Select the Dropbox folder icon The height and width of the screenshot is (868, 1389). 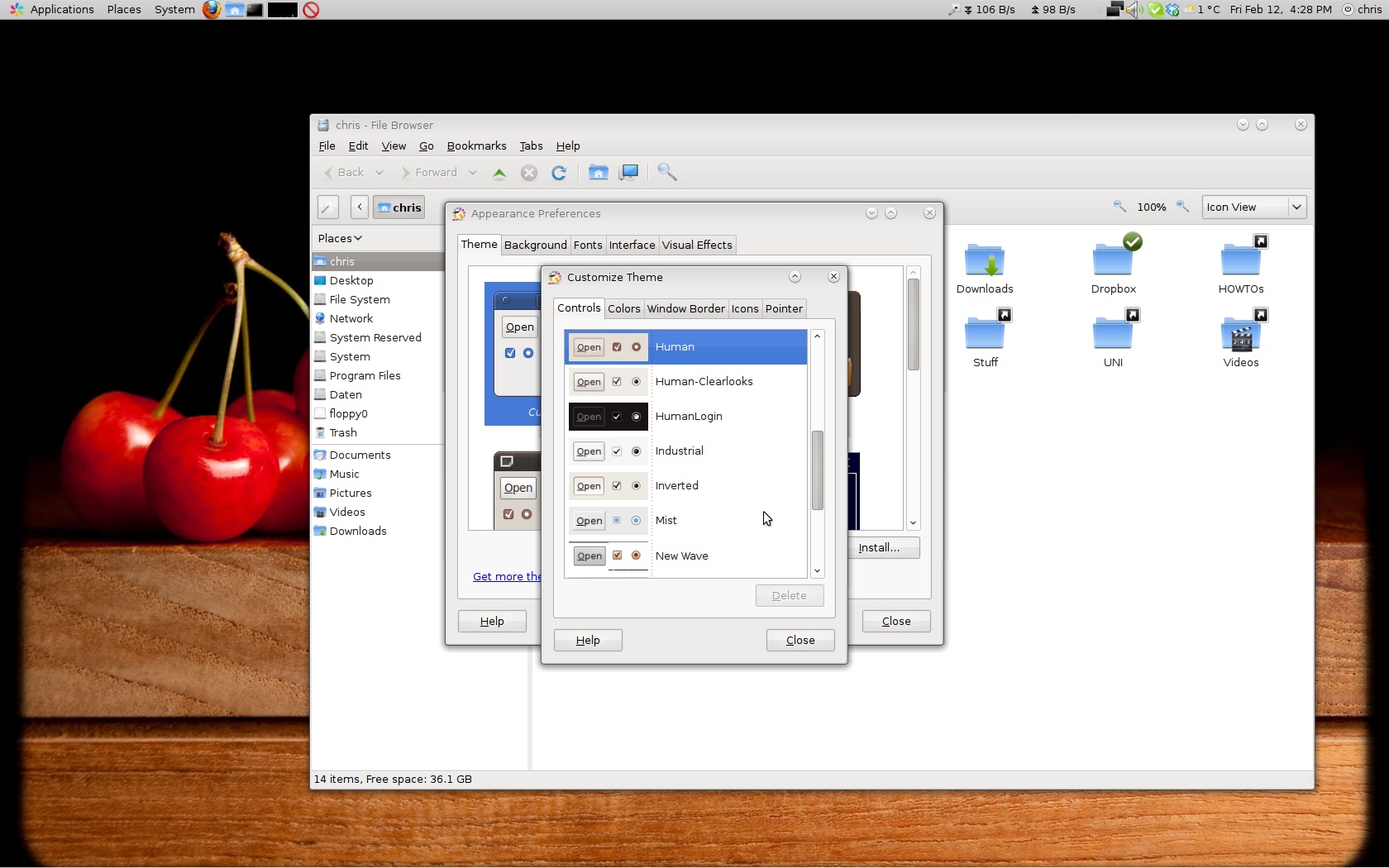coord(1114,258)
